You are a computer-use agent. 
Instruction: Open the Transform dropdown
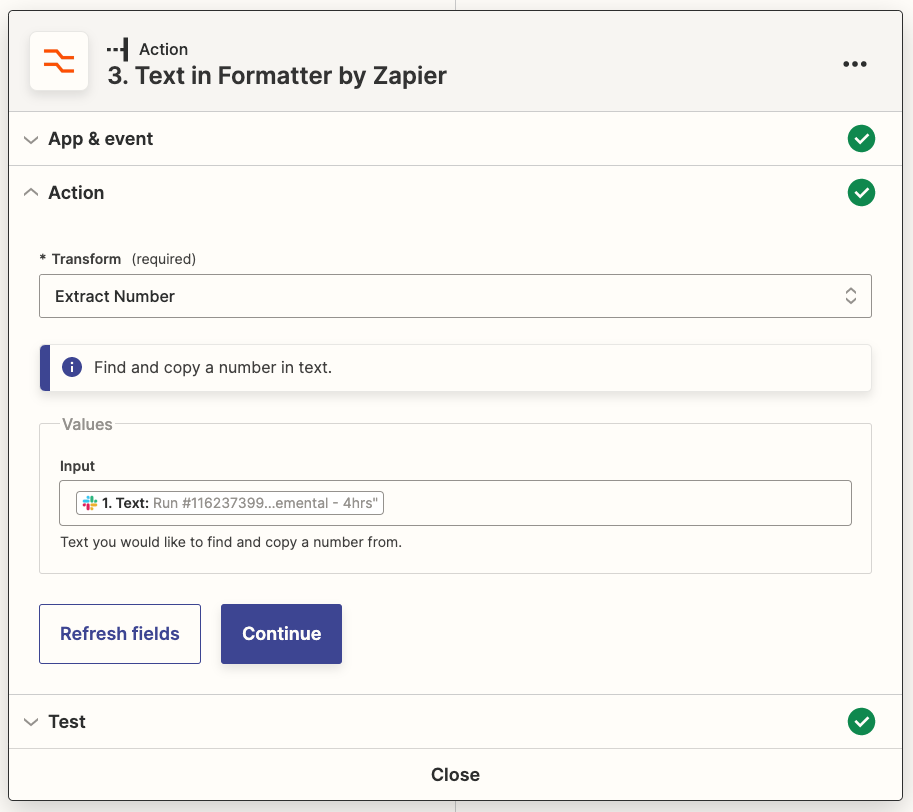pyautogui.click(x=849, y=296)
